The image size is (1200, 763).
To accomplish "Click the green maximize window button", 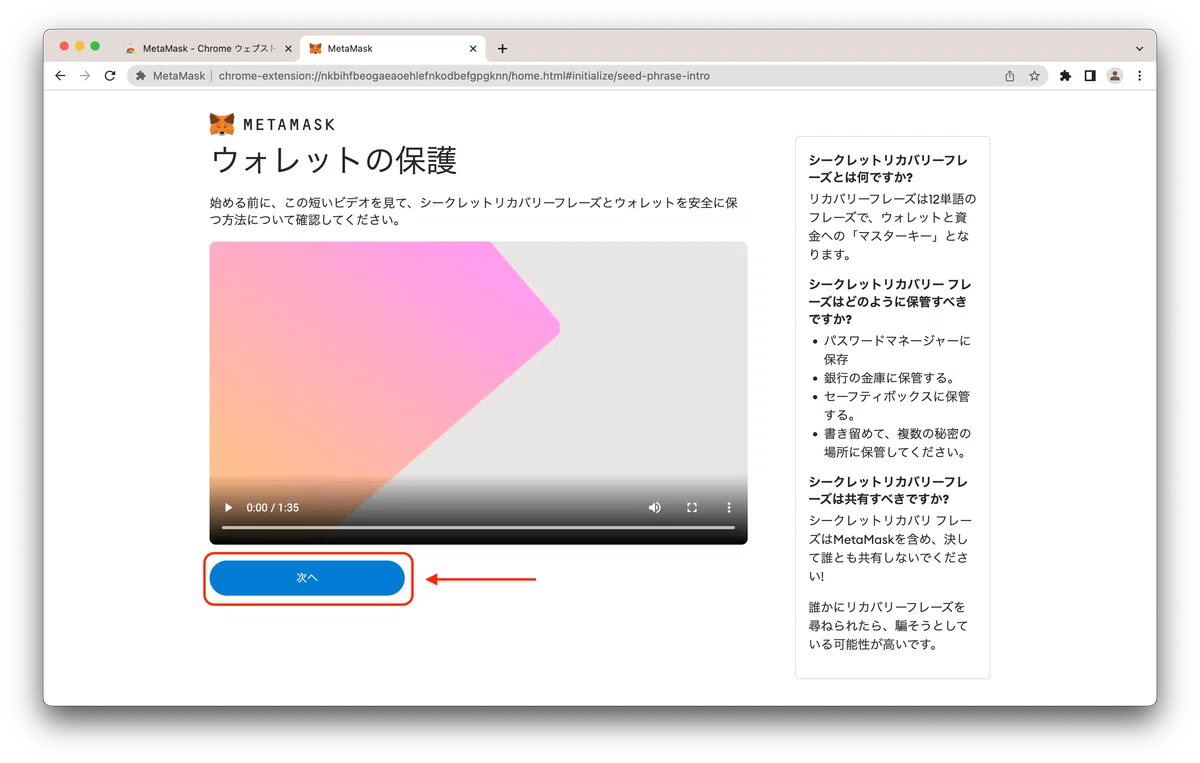I will [95, 46].
